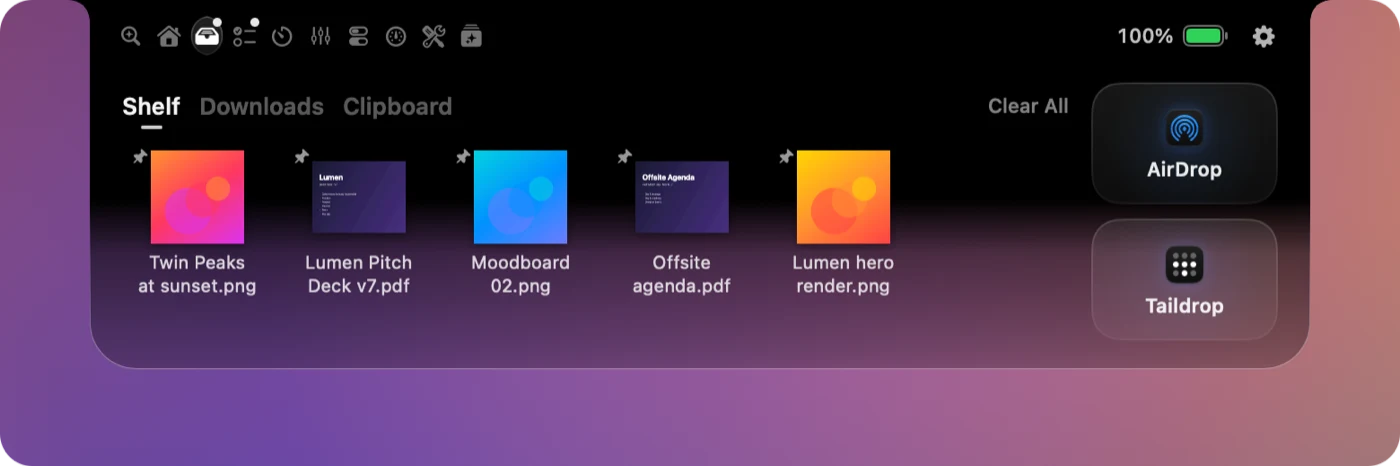Open the sparkle stack icon
This screenshot has height=466, width=1400.
click(x=471, y=36)
